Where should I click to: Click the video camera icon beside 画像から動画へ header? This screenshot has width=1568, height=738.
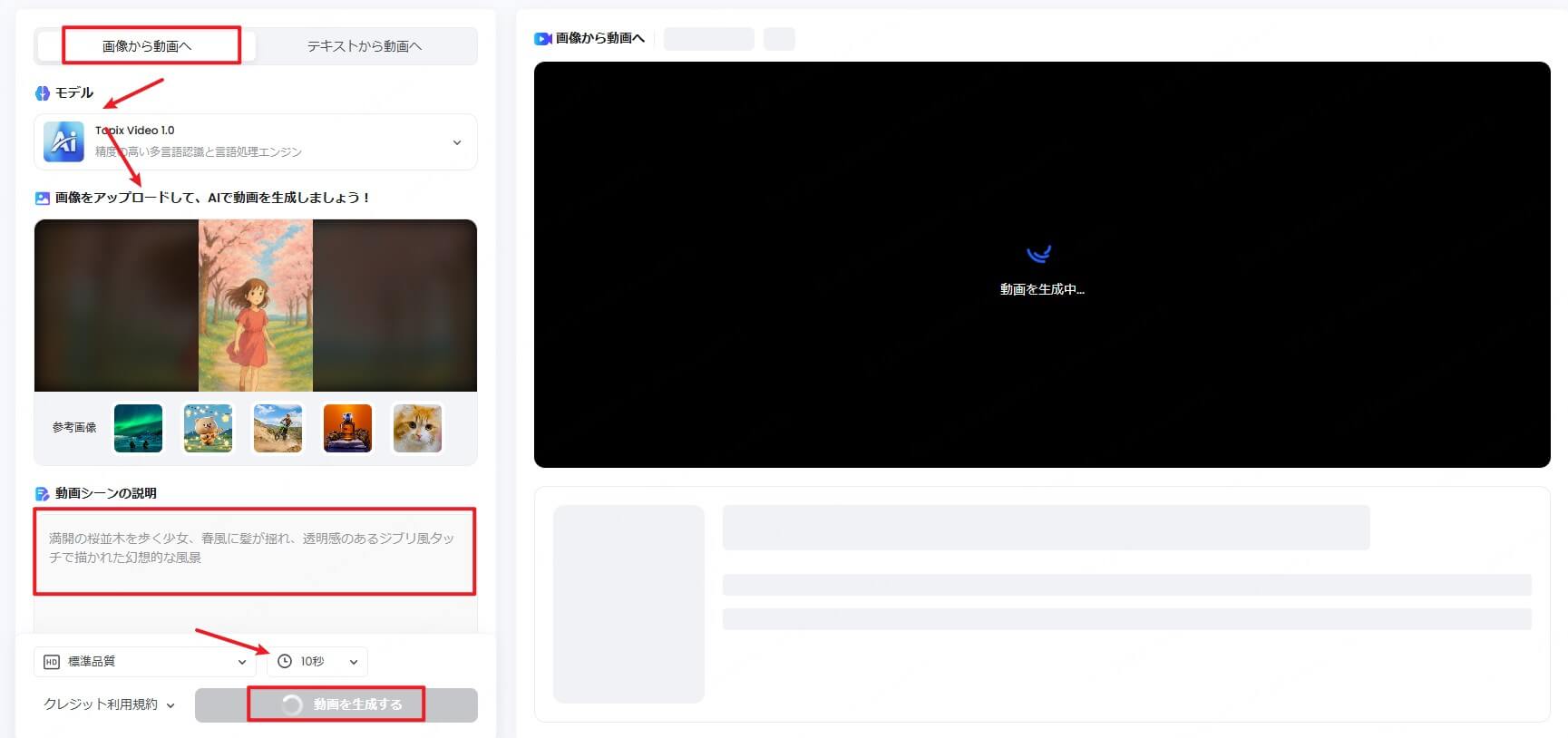(543, 39)
